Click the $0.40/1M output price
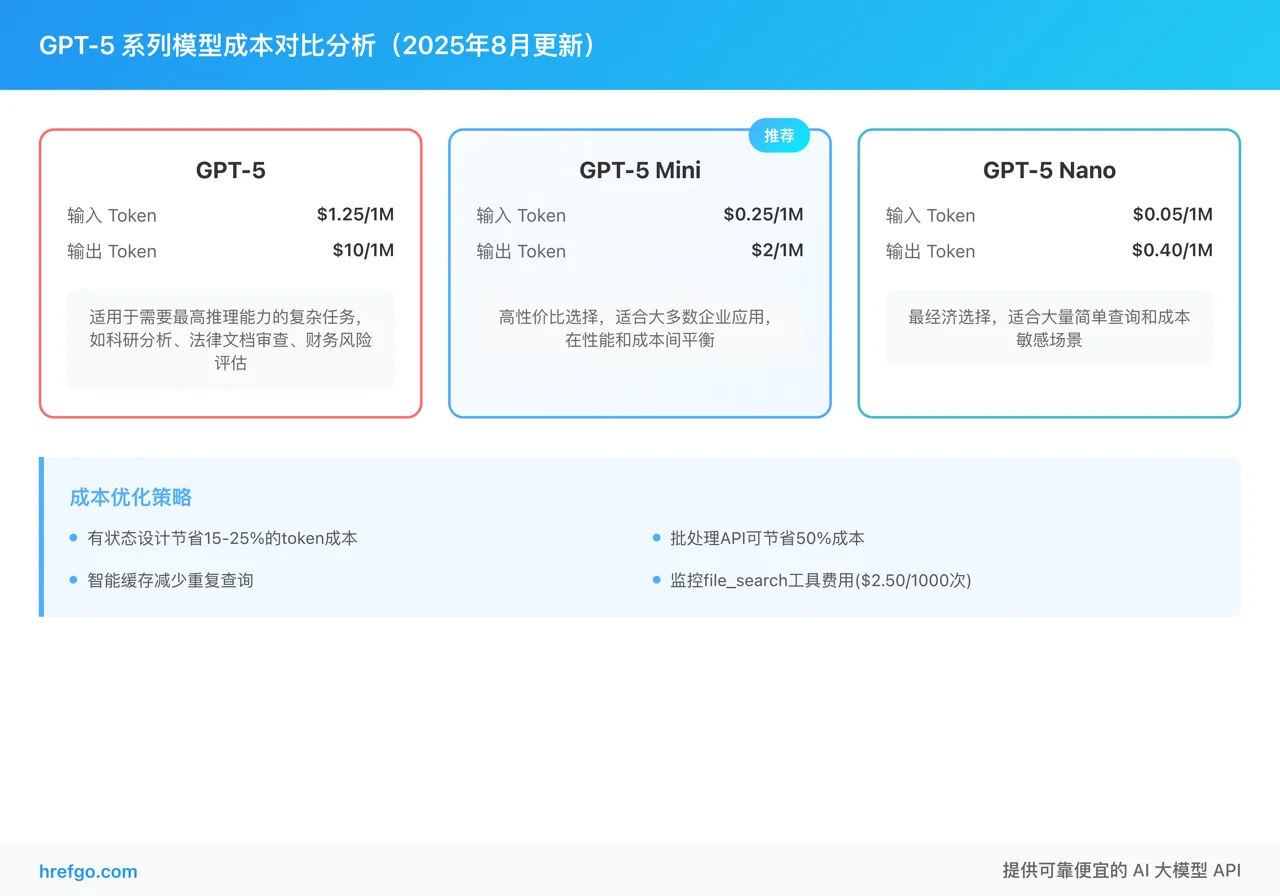This screenshot has width=1280, height=896. pyautogui.click(x=1172, y=250)
